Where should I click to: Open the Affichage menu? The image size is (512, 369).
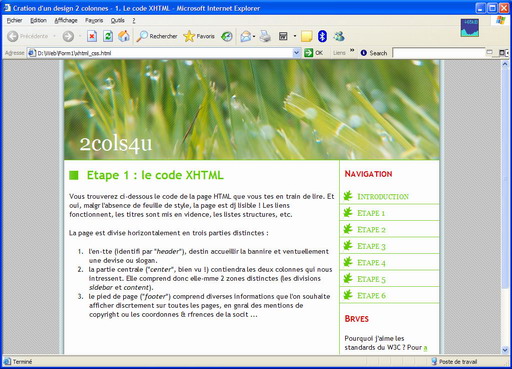pyautogui.click(x=66, y=20)
